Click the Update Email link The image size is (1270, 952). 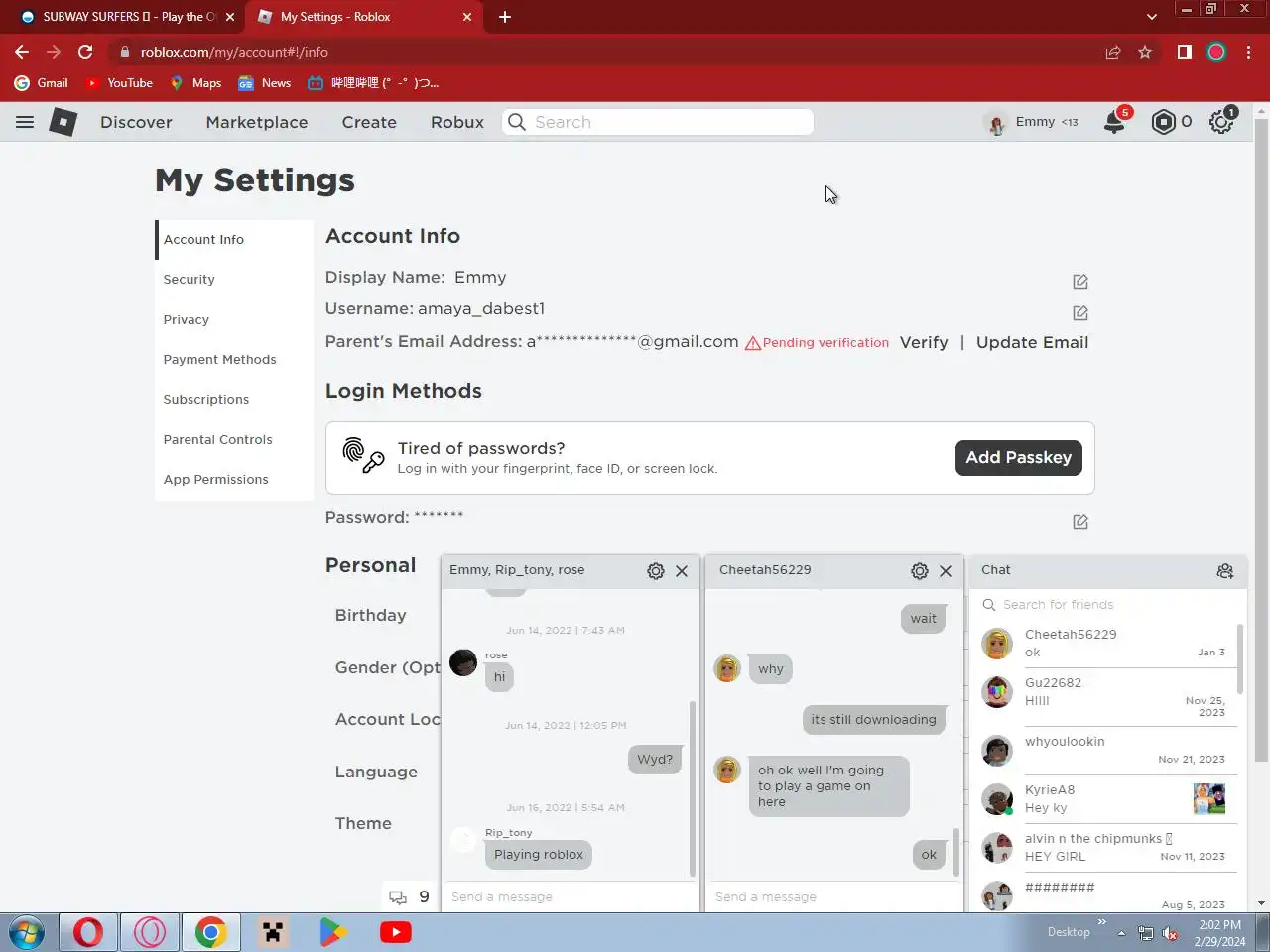click(1032, 342)
